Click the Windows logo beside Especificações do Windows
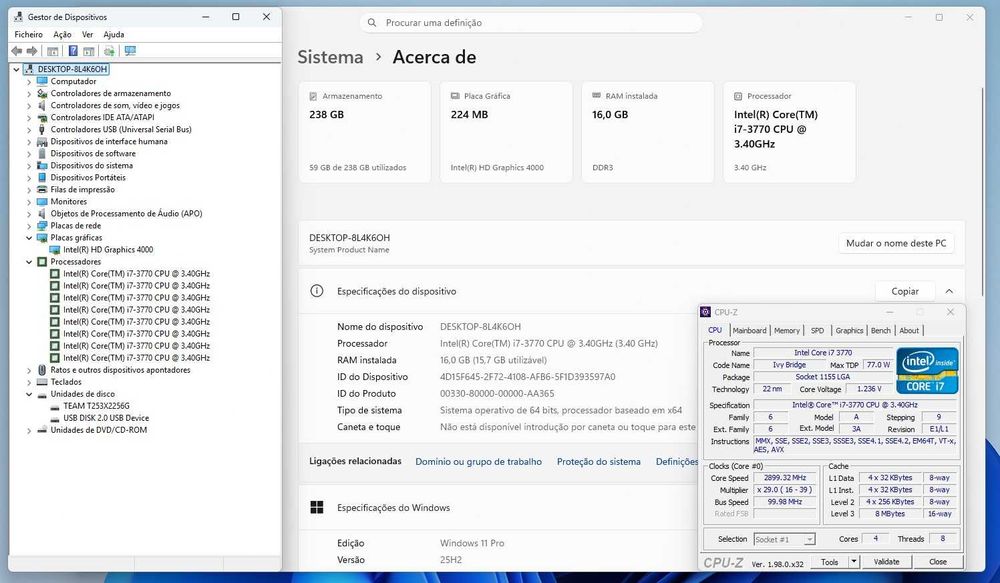 coord(316,508)
